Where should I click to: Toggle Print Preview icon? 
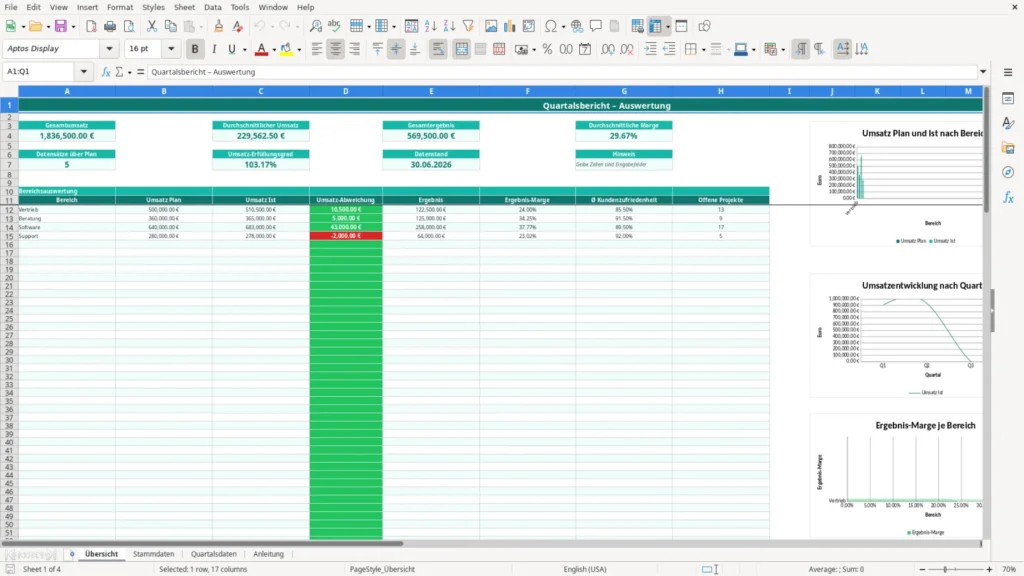coord(129,26)
